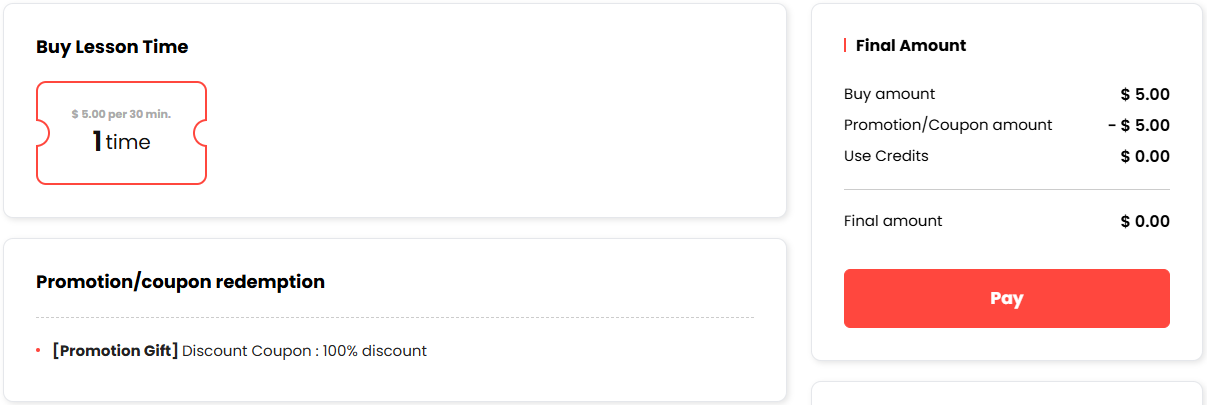Click the red bar beside Final Amount
Screen dimensions: 1207x405
click(x=845, y=45)
